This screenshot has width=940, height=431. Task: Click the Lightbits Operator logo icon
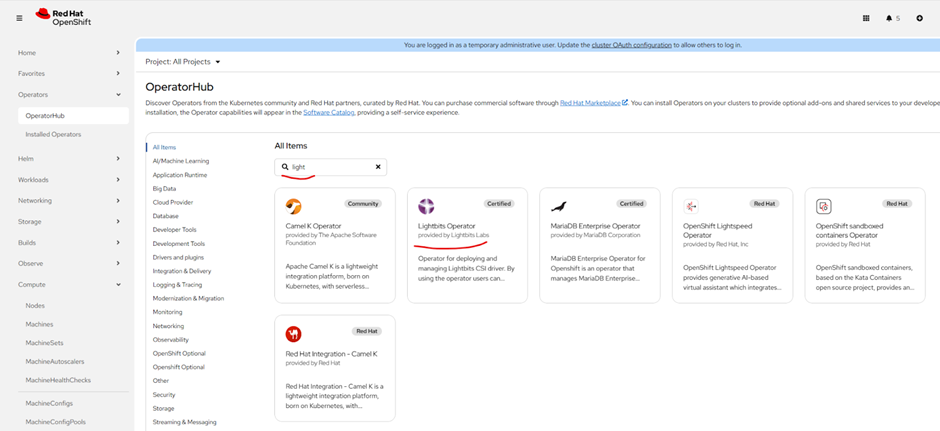click(x=426, y=207)
